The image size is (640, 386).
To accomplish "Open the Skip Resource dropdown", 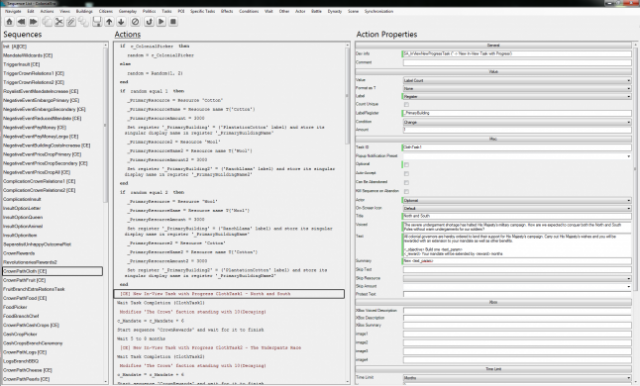I will 517,278.
